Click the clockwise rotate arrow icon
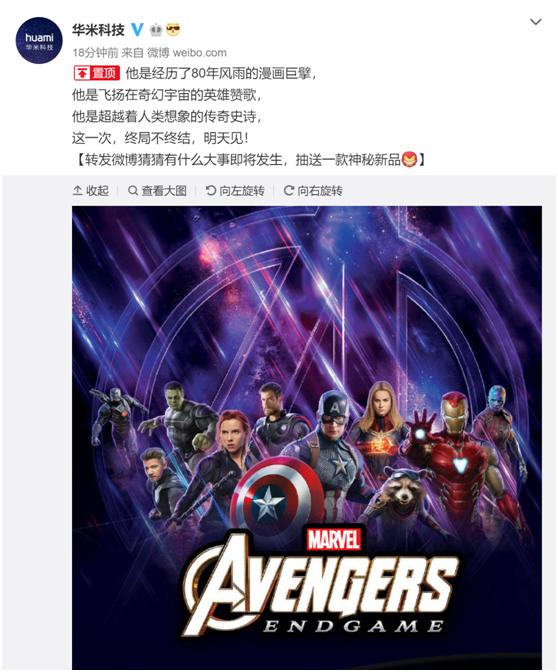Image resolution: width=558 pixels, height=672 pixels. (289, 190)
